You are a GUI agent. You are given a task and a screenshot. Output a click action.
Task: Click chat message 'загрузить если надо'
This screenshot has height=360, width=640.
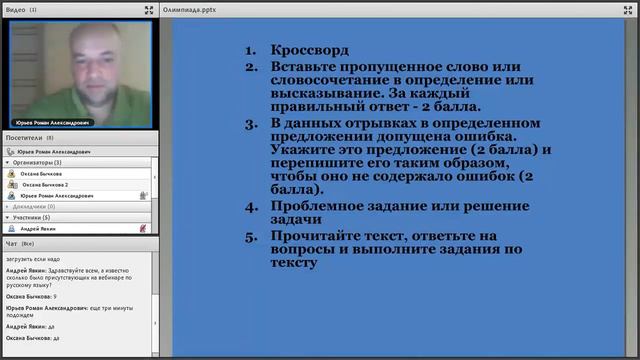[33, 259]
